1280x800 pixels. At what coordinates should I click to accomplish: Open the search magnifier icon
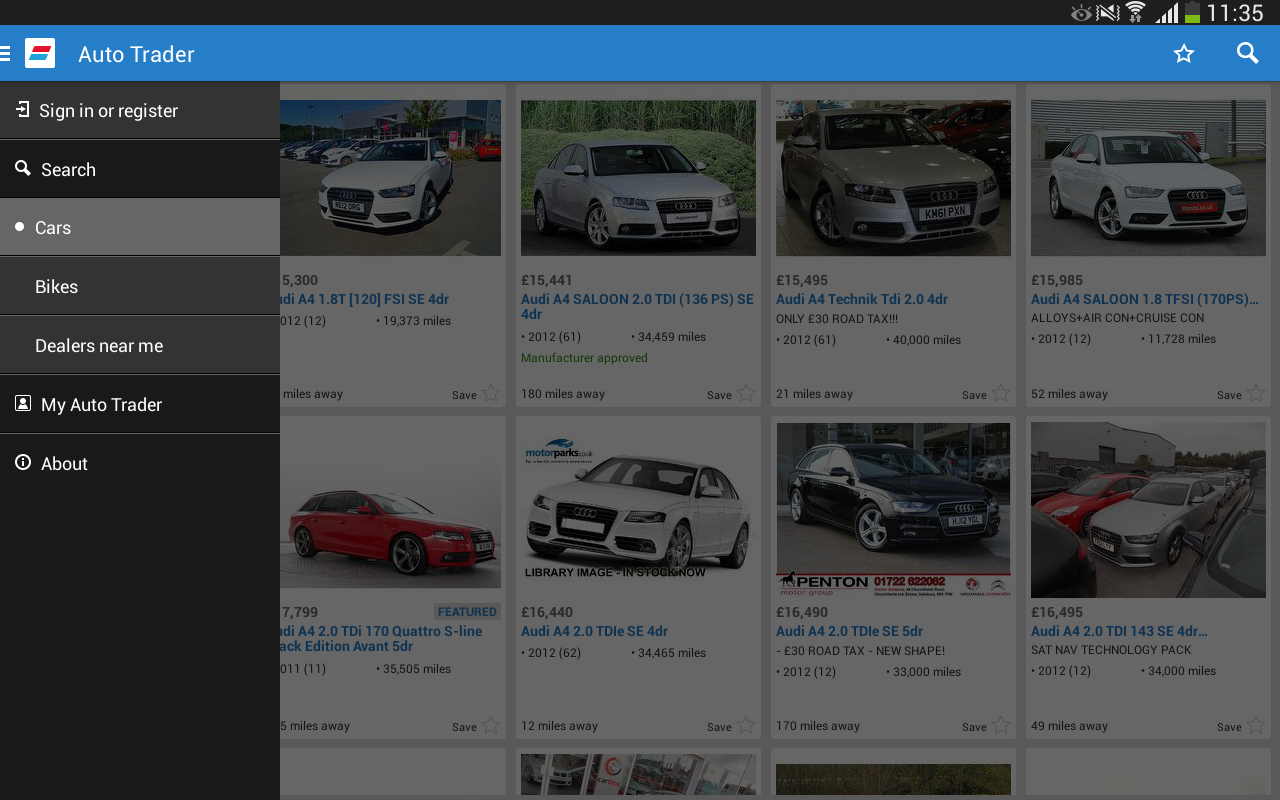[1247, 53]
